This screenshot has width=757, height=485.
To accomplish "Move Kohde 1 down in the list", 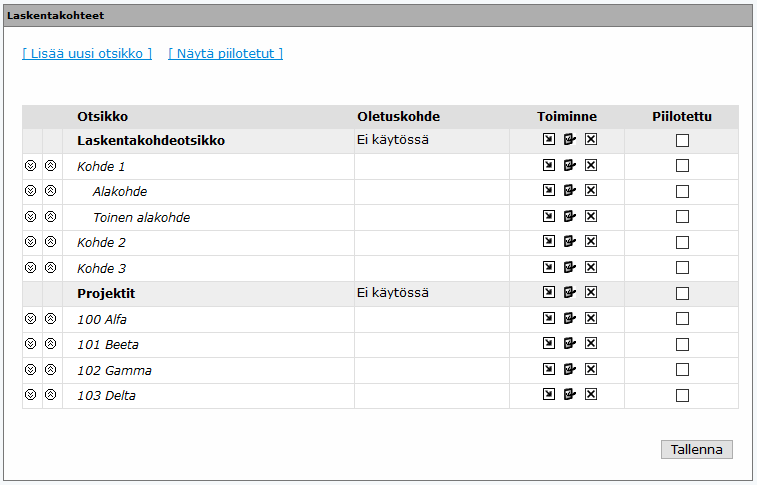I will pos(30,166).
